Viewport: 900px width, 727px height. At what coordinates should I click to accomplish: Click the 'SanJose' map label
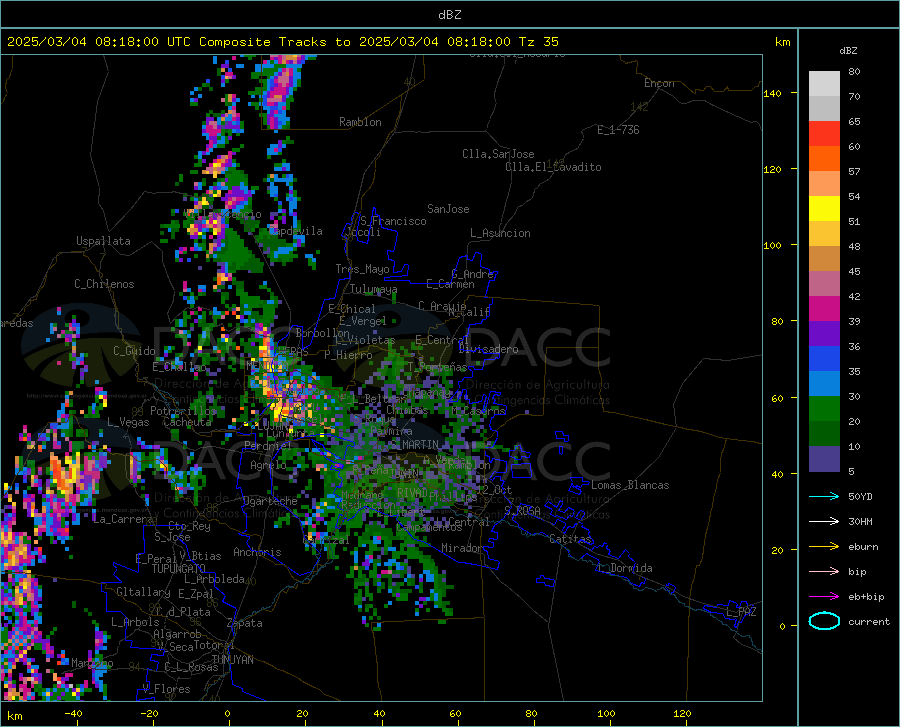(x=448, y=209)
